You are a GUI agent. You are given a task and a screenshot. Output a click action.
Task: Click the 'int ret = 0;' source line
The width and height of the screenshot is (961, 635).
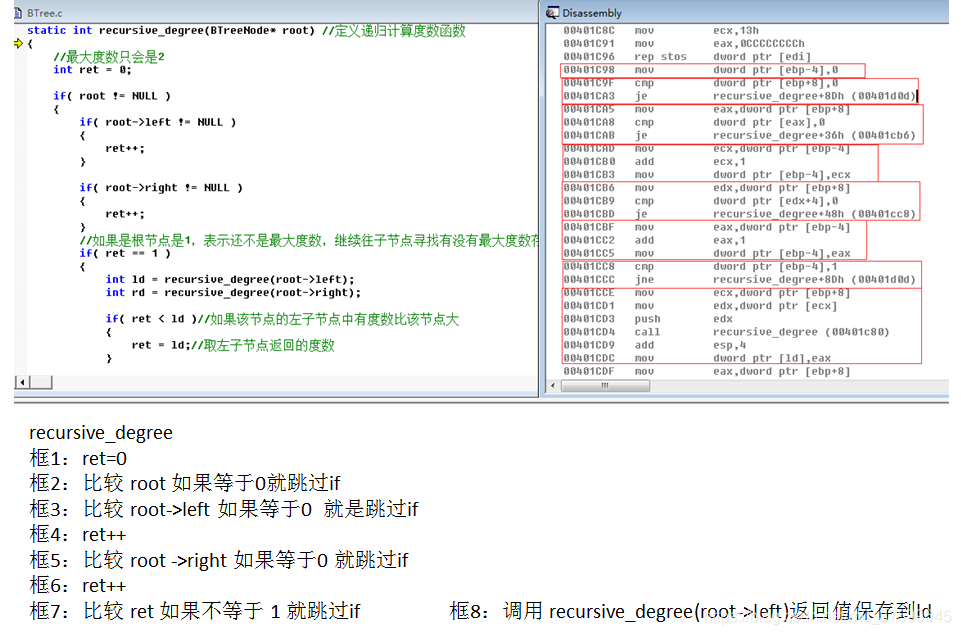92,70
